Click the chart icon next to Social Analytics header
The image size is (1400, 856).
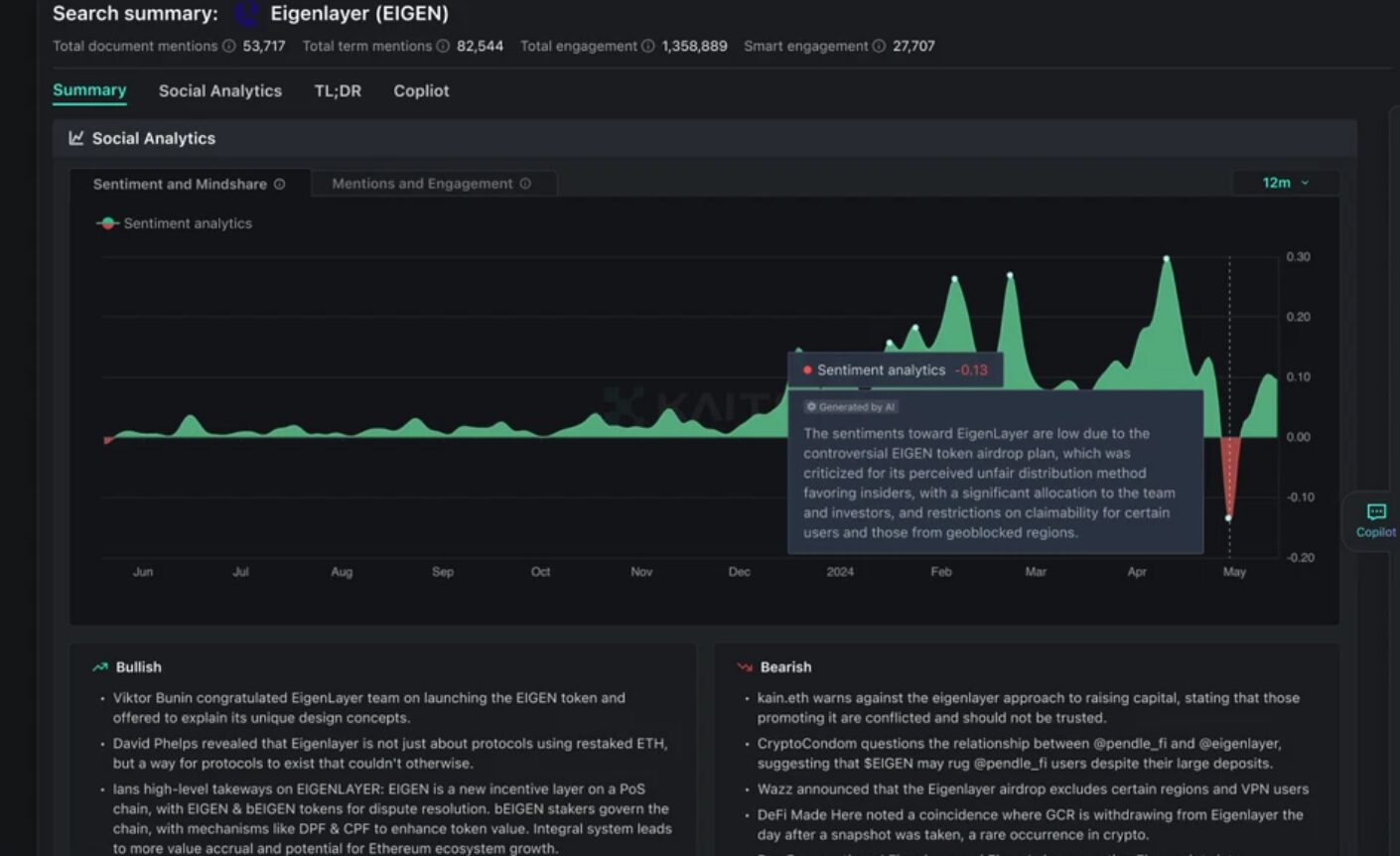(76, 138)
